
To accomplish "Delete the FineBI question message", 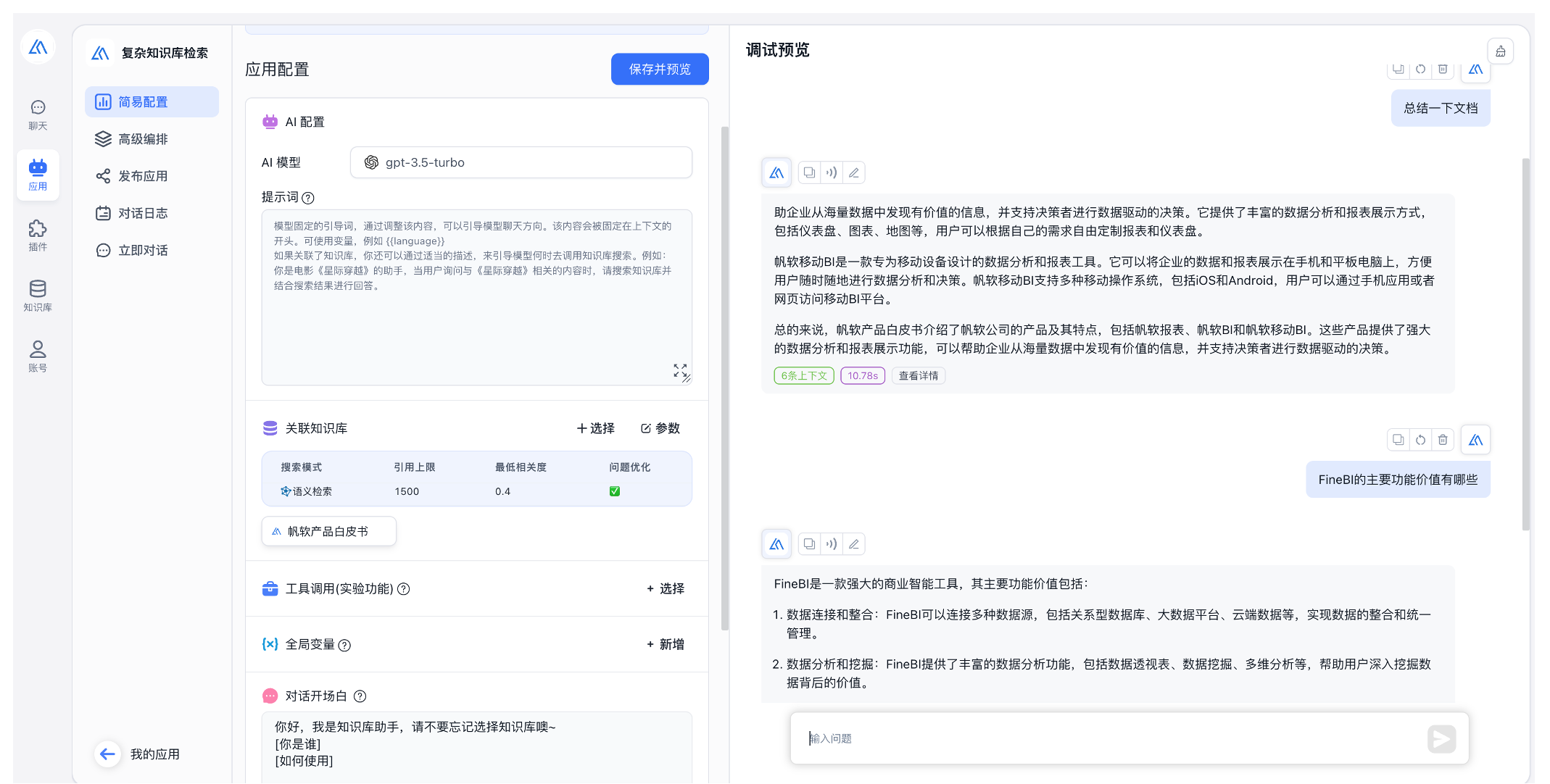I will (x=1443, y=440).
